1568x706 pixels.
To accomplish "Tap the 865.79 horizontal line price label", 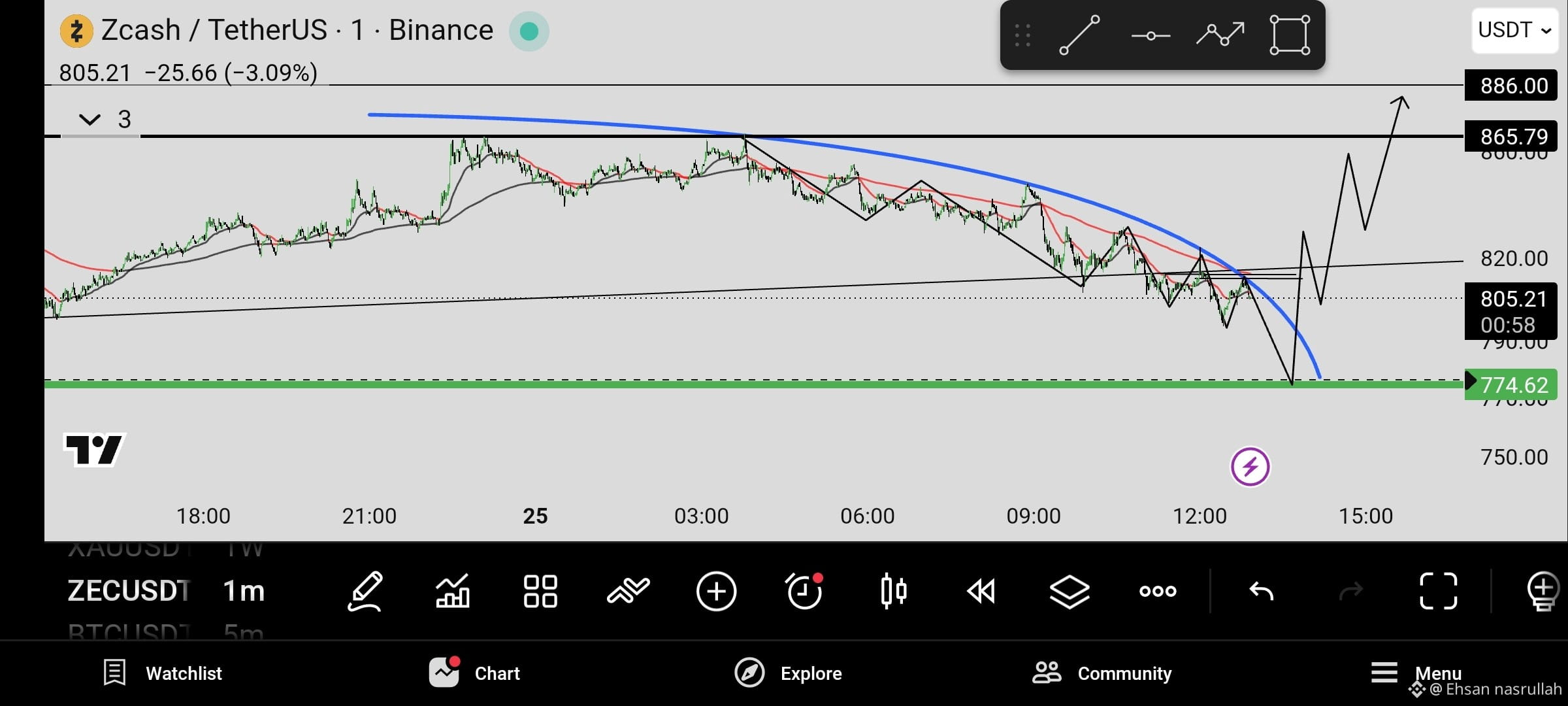I will (1512, 137).
